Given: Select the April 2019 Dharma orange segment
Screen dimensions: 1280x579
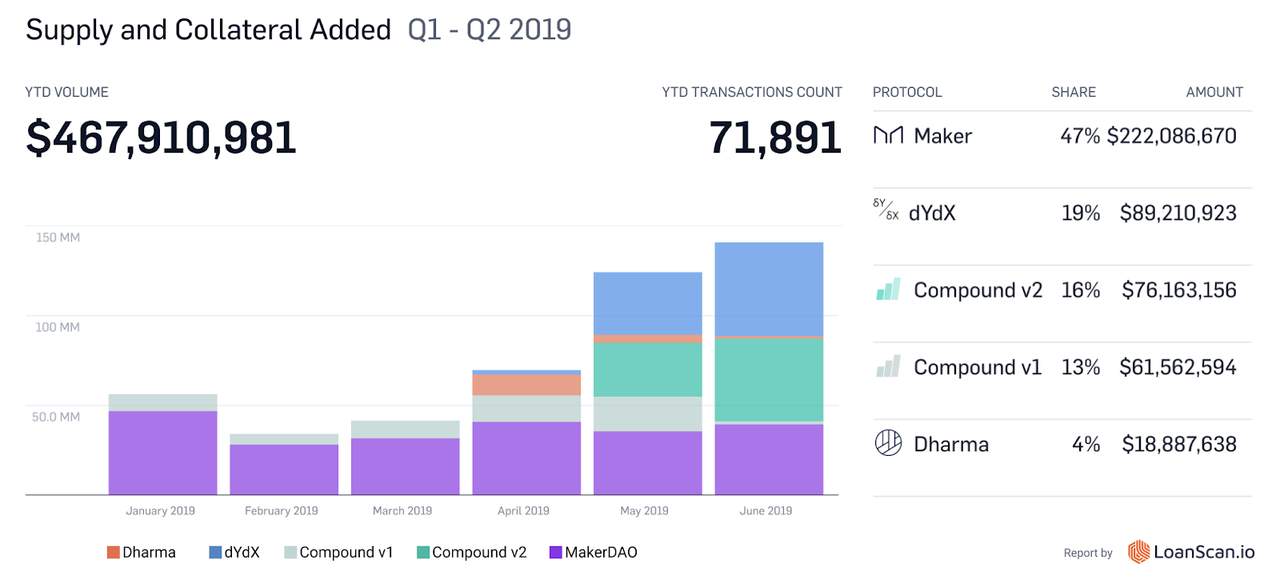Looking at the screenshot, I should [527, 385].
